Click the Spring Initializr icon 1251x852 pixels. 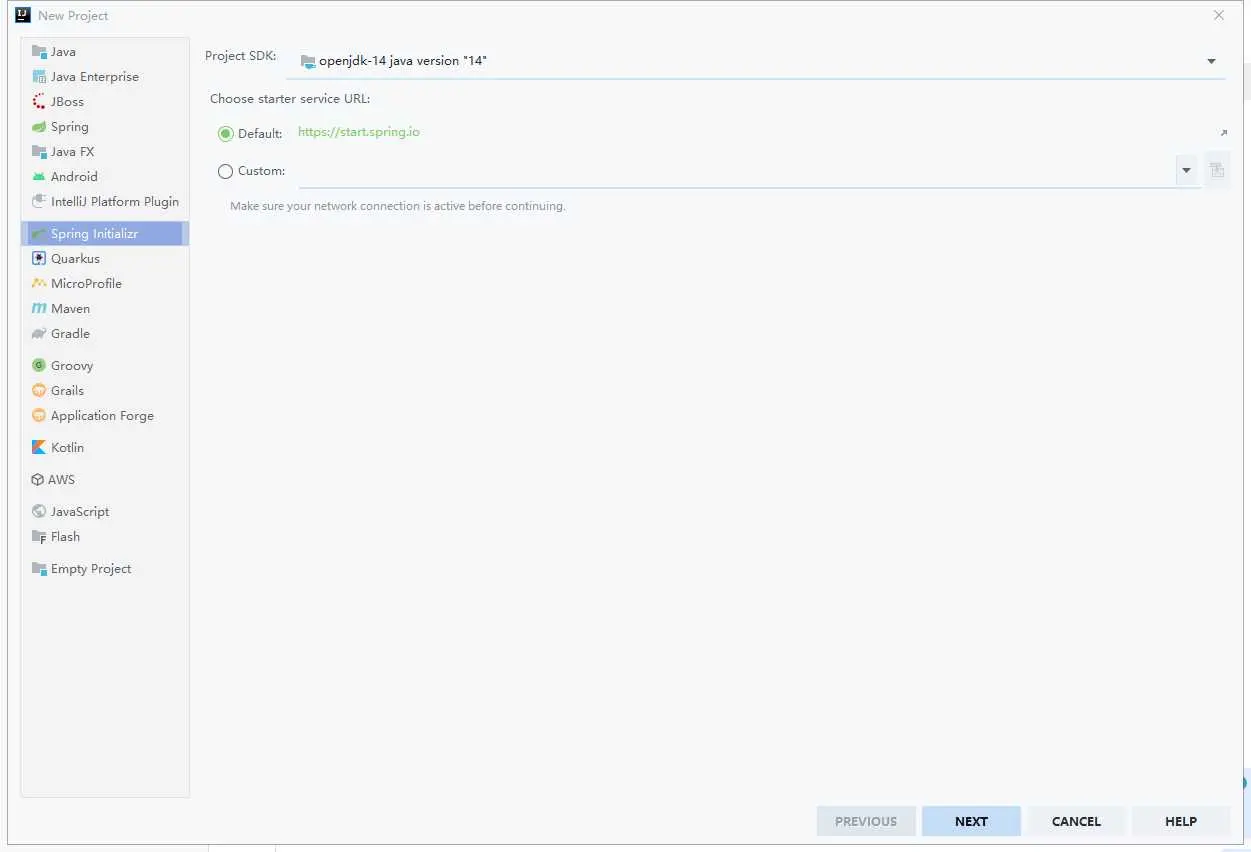pyautogui.click(x=39, y=234)
